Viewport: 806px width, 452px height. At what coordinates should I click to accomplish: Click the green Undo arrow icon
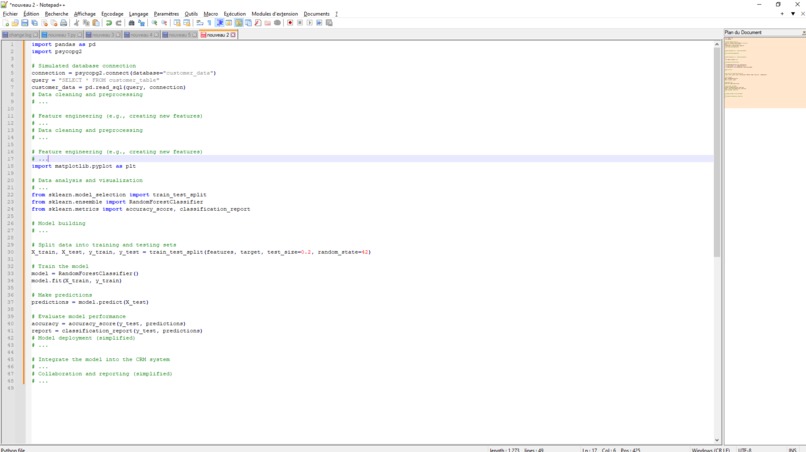(x=108, y=23)
